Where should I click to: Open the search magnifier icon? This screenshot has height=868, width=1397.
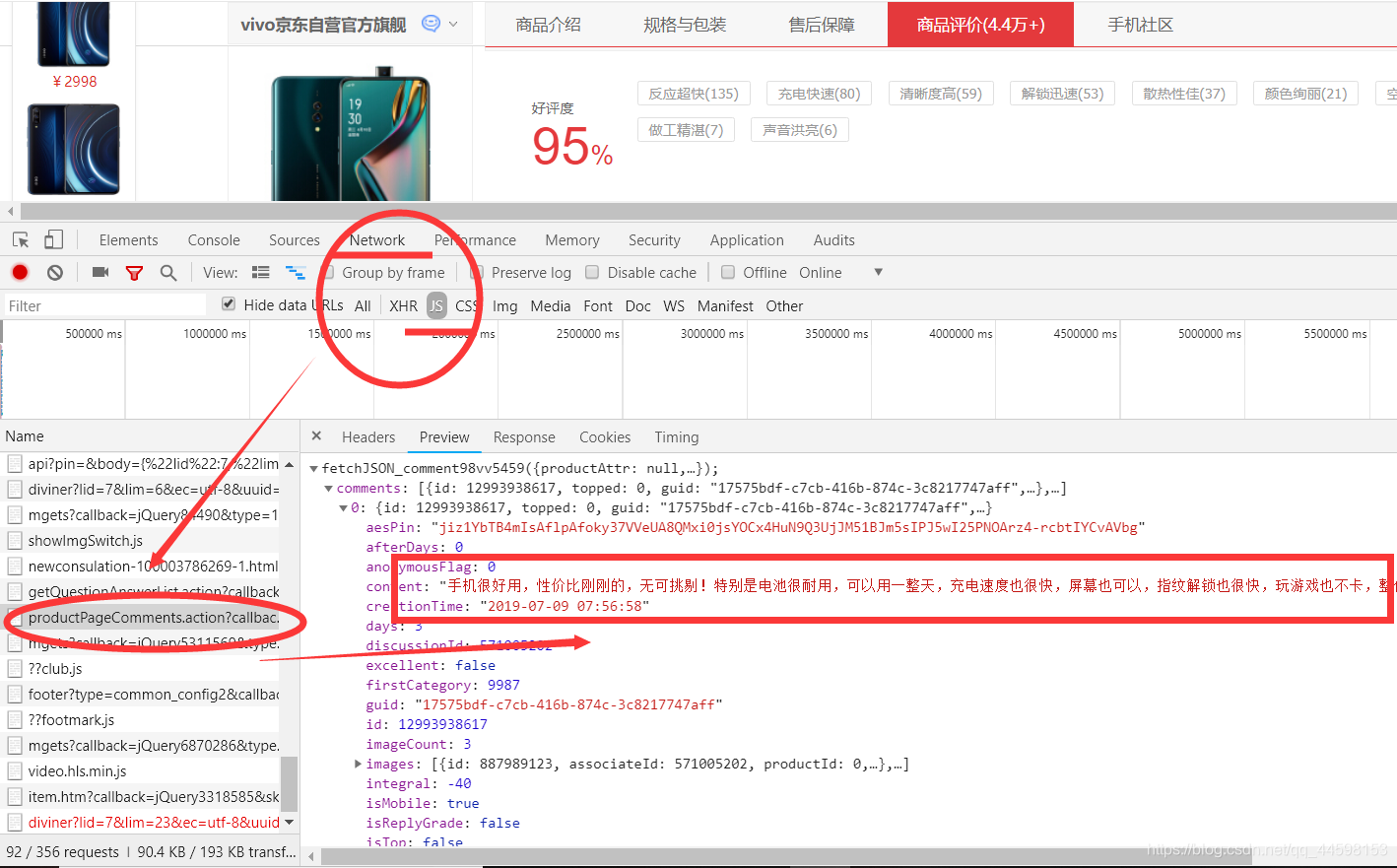(x=168, y=273)
